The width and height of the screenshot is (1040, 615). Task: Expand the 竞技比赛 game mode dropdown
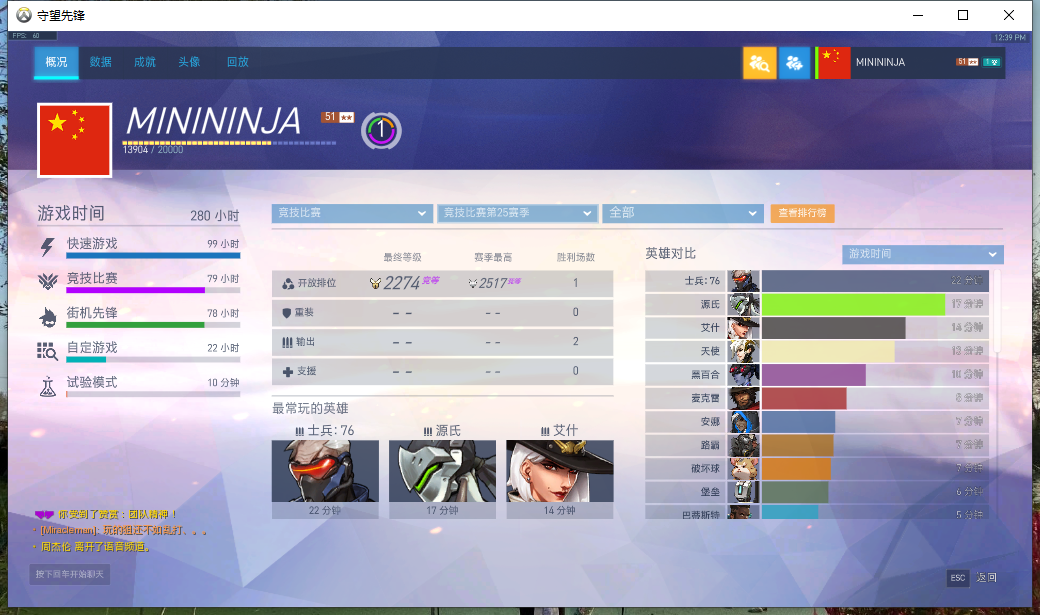pos(352,213)
